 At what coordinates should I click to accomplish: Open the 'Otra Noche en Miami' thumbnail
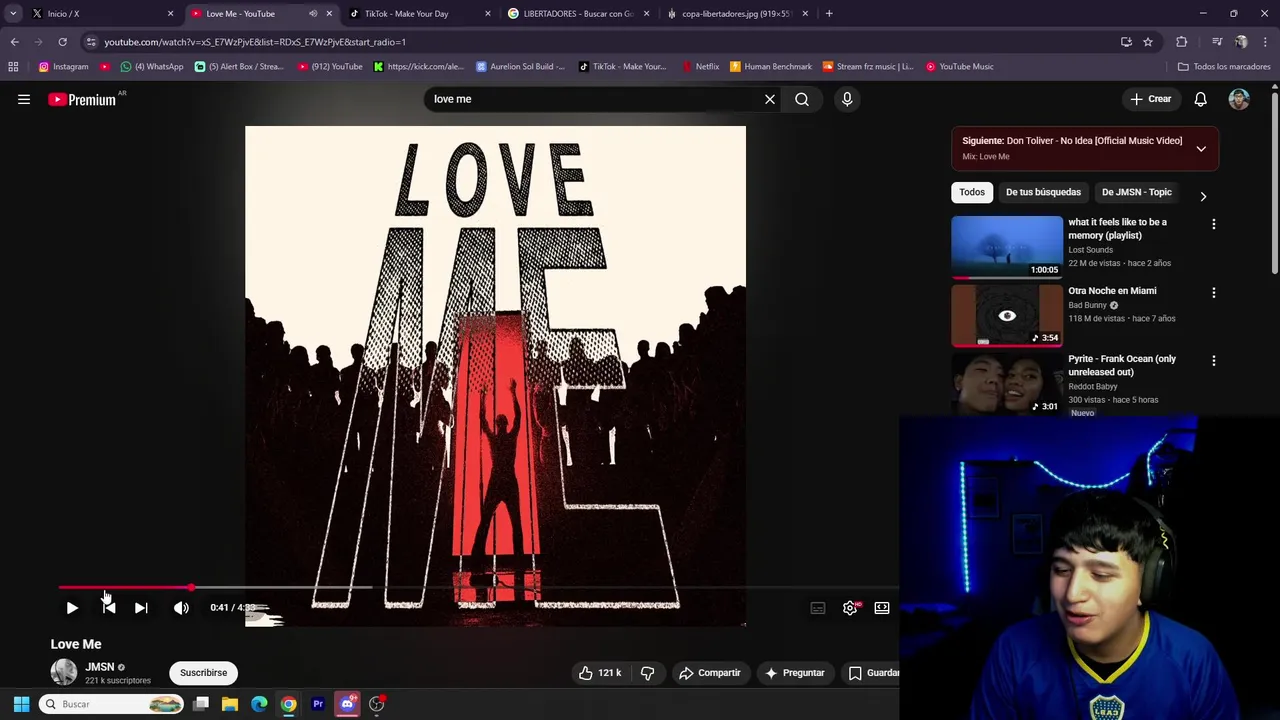[1007, 316]
